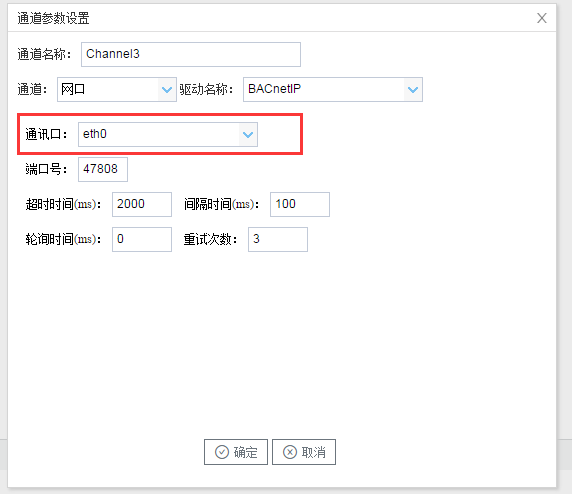This screenshot has height=494, width=572.
Task: Click the 轮询时间 field with 0
Action: (x=142, y=239)
